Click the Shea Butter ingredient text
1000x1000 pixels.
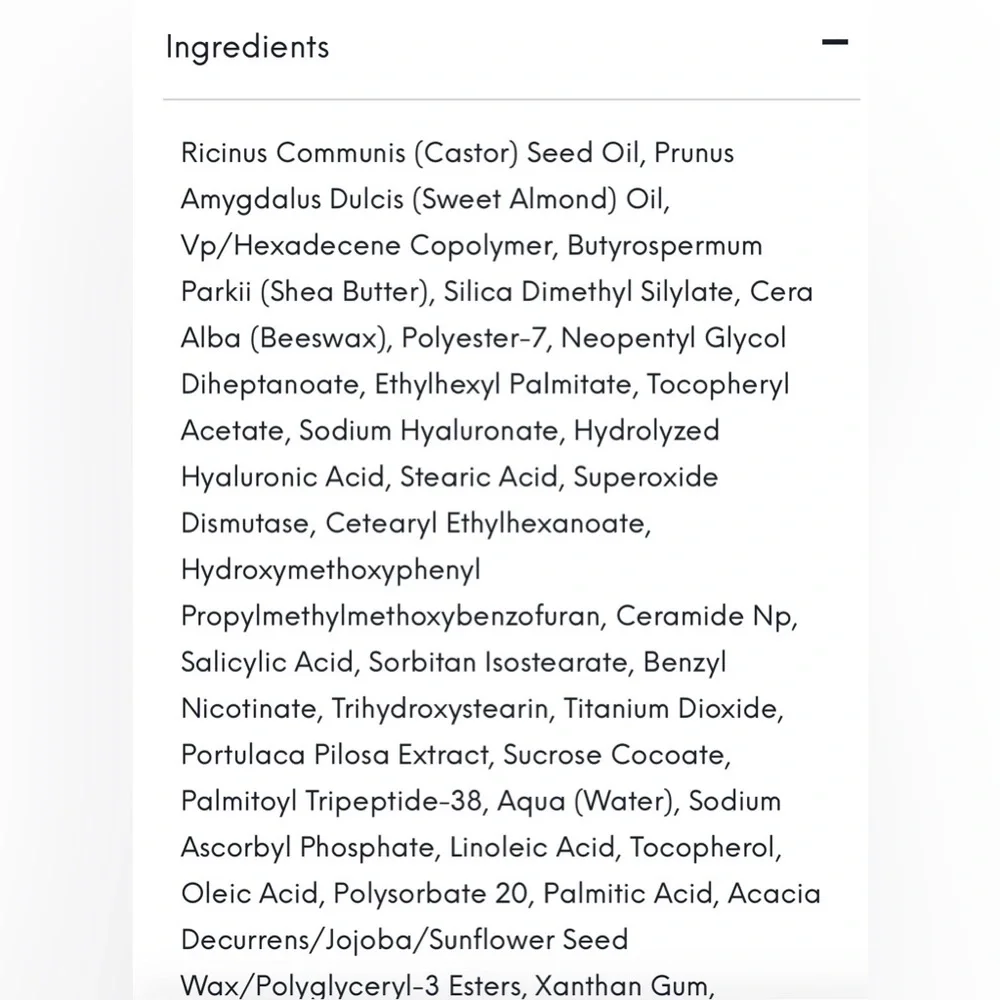pos(347,292)
